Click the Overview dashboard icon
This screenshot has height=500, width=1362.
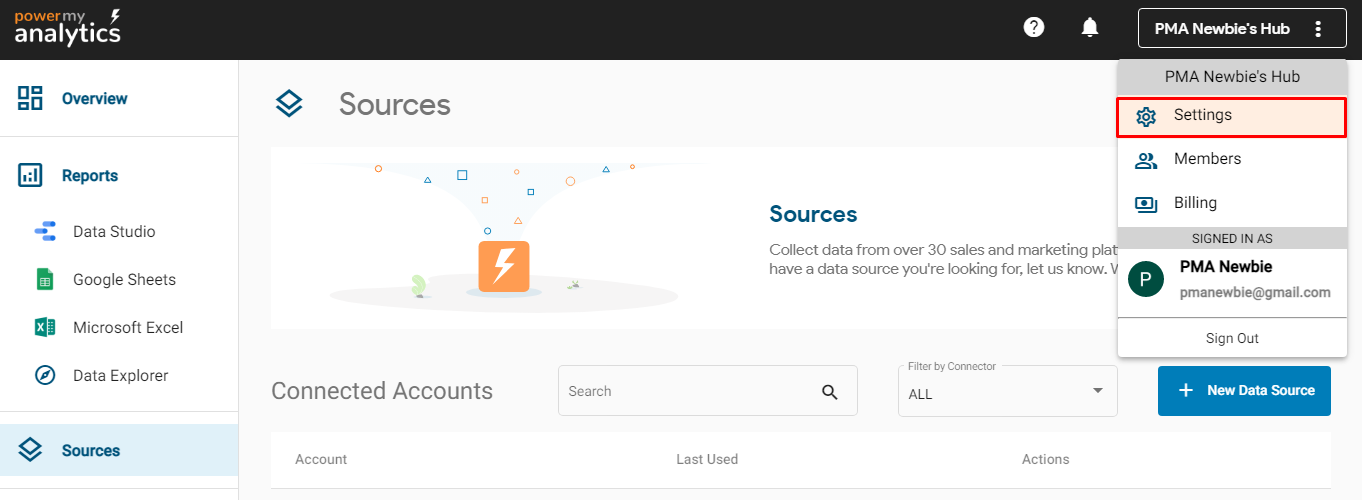[x=30, y=98]
